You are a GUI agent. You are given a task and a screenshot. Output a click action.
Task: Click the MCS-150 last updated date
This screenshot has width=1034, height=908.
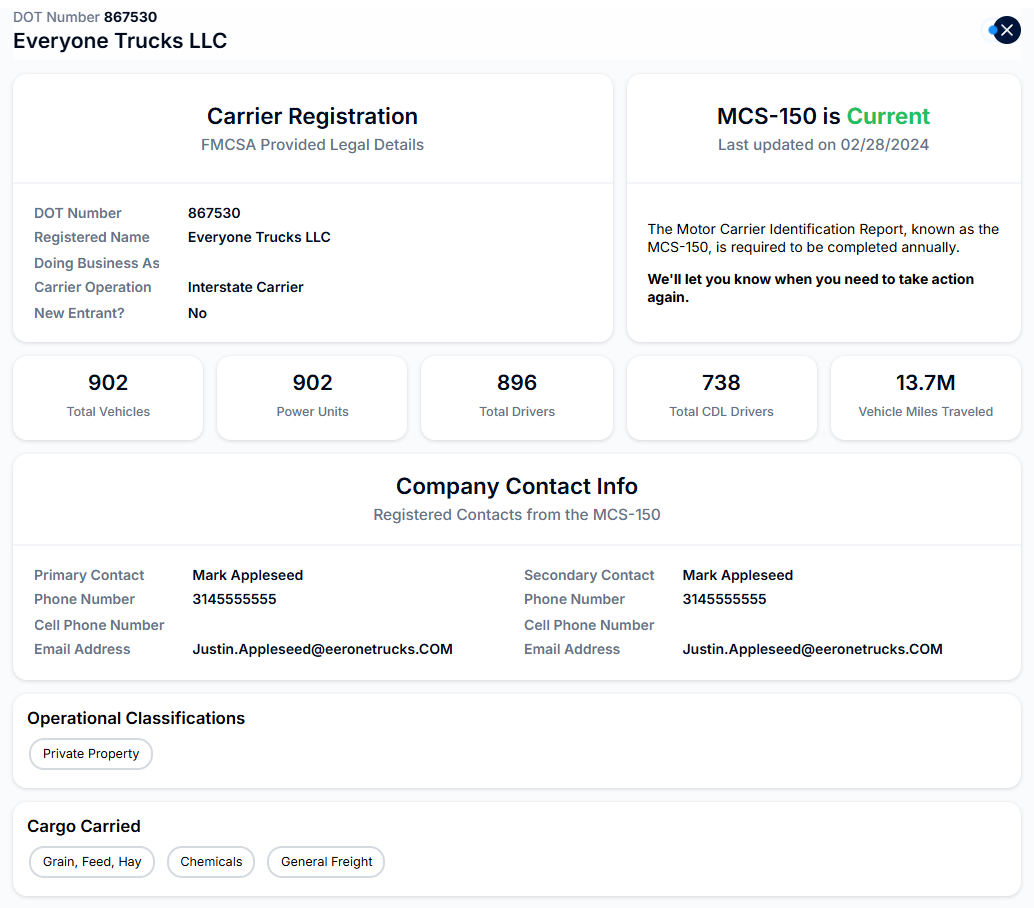884,145
